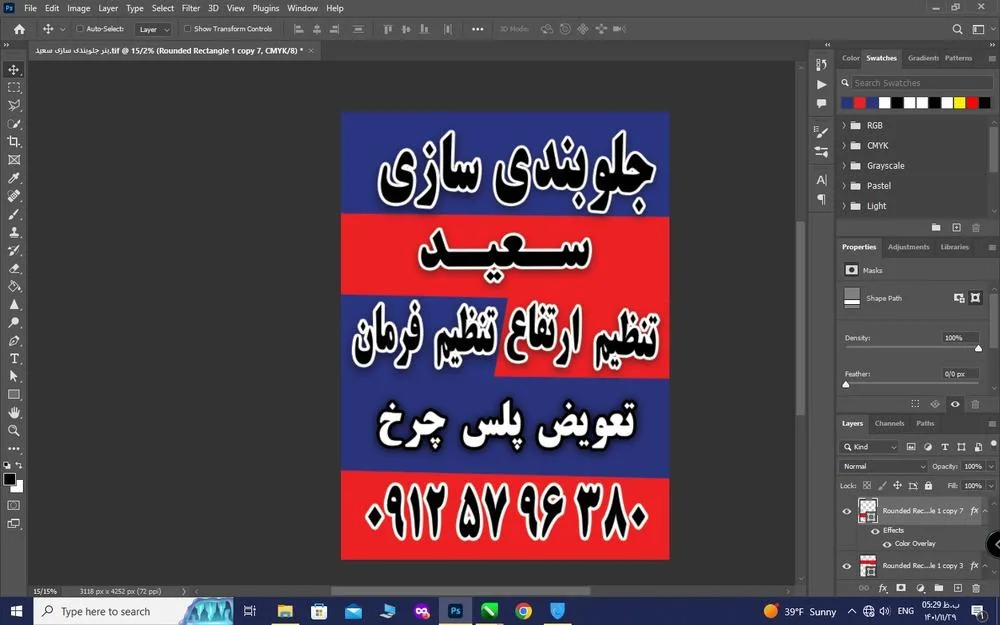1000x625 pixels.
Task: Adjust the Density slider handle
Action: (978, 348)
